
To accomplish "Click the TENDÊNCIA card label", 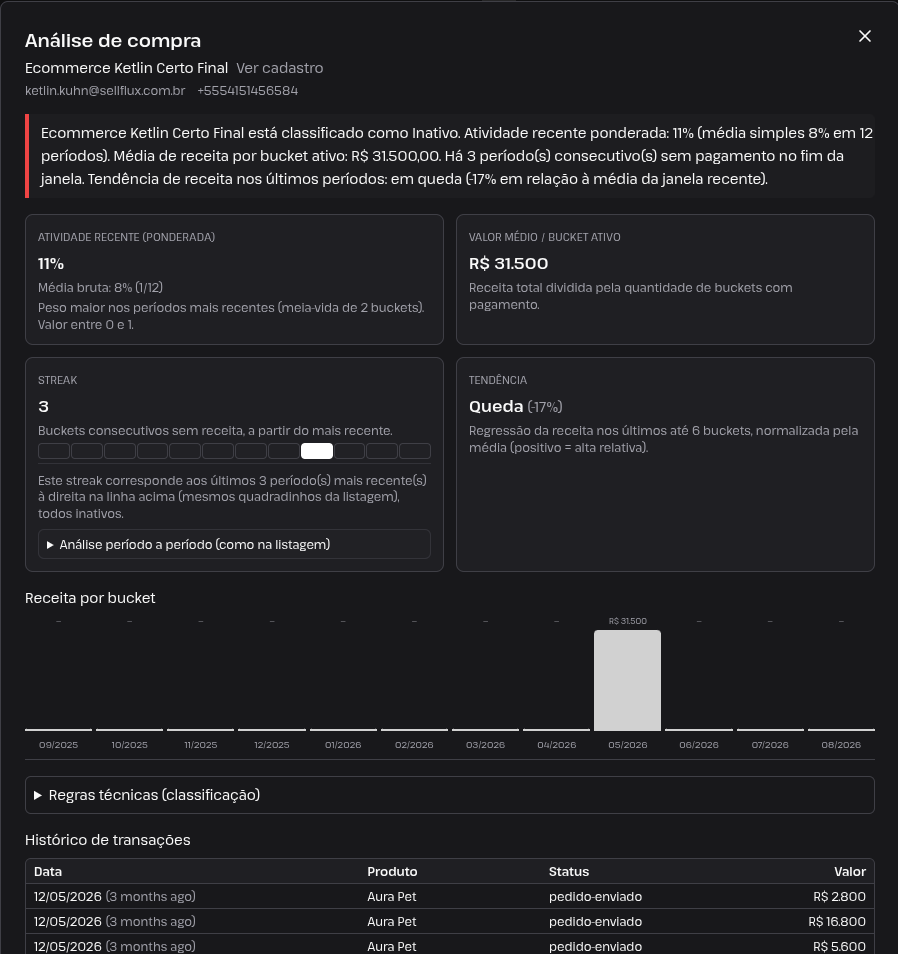I will (x=498, y=380).
